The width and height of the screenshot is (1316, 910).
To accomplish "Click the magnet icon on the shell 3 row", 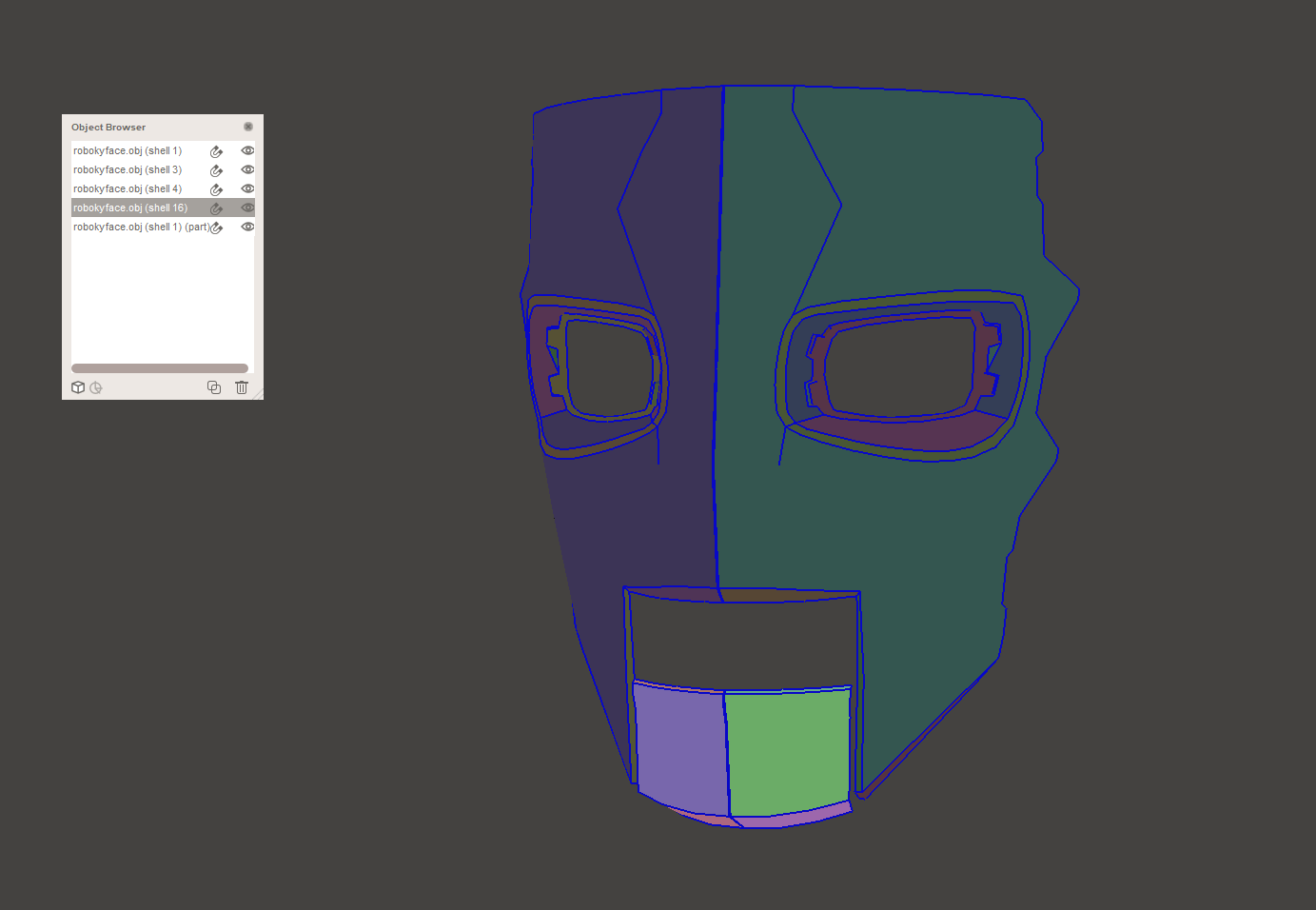I will 216,169.
